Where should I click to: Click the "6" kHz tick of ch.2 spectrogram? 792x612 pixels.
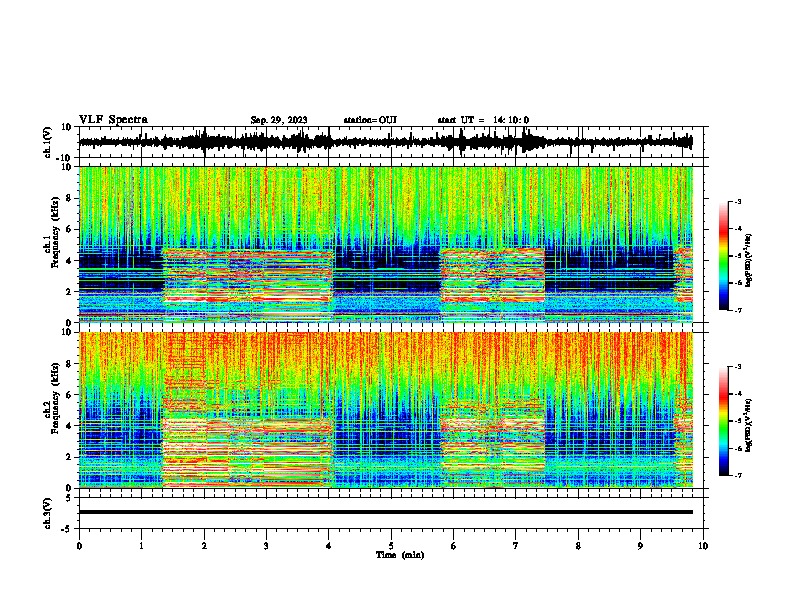(70, 395)
